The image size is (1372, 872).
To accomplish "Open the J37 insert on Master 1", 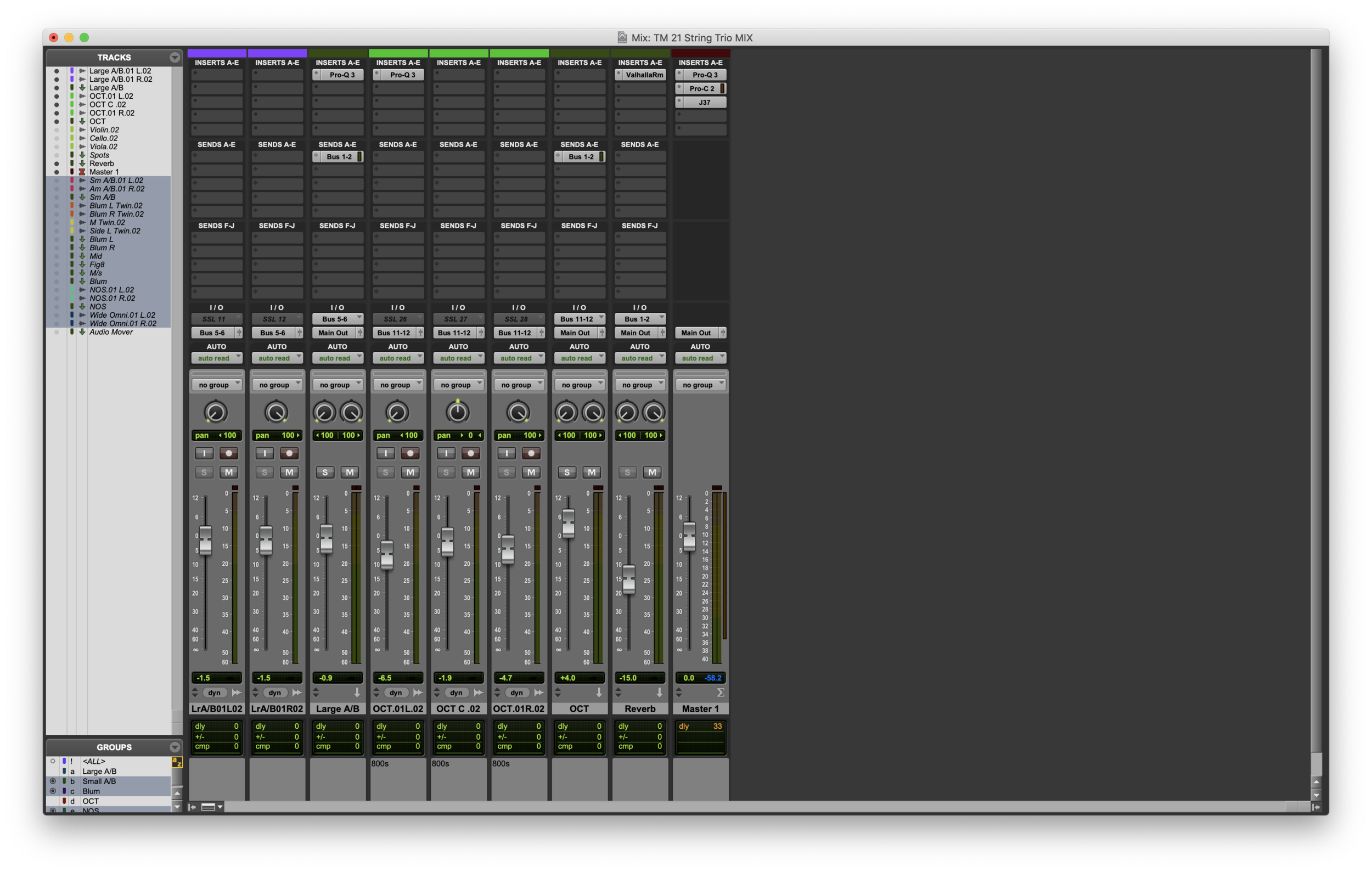I will click(704, 103).
